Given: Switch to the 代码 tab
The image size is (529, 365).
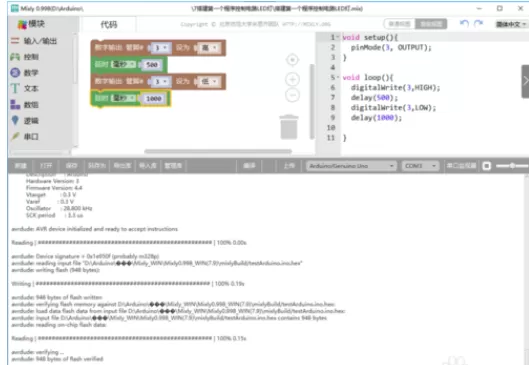Looking at the screenshot, I should 109,24.
